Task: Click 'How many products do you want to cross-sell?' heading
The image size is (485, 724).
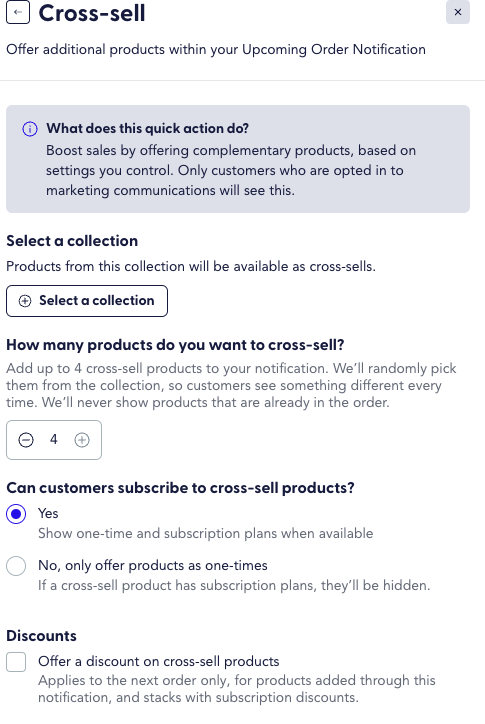Action: click(x=176, y=345)
